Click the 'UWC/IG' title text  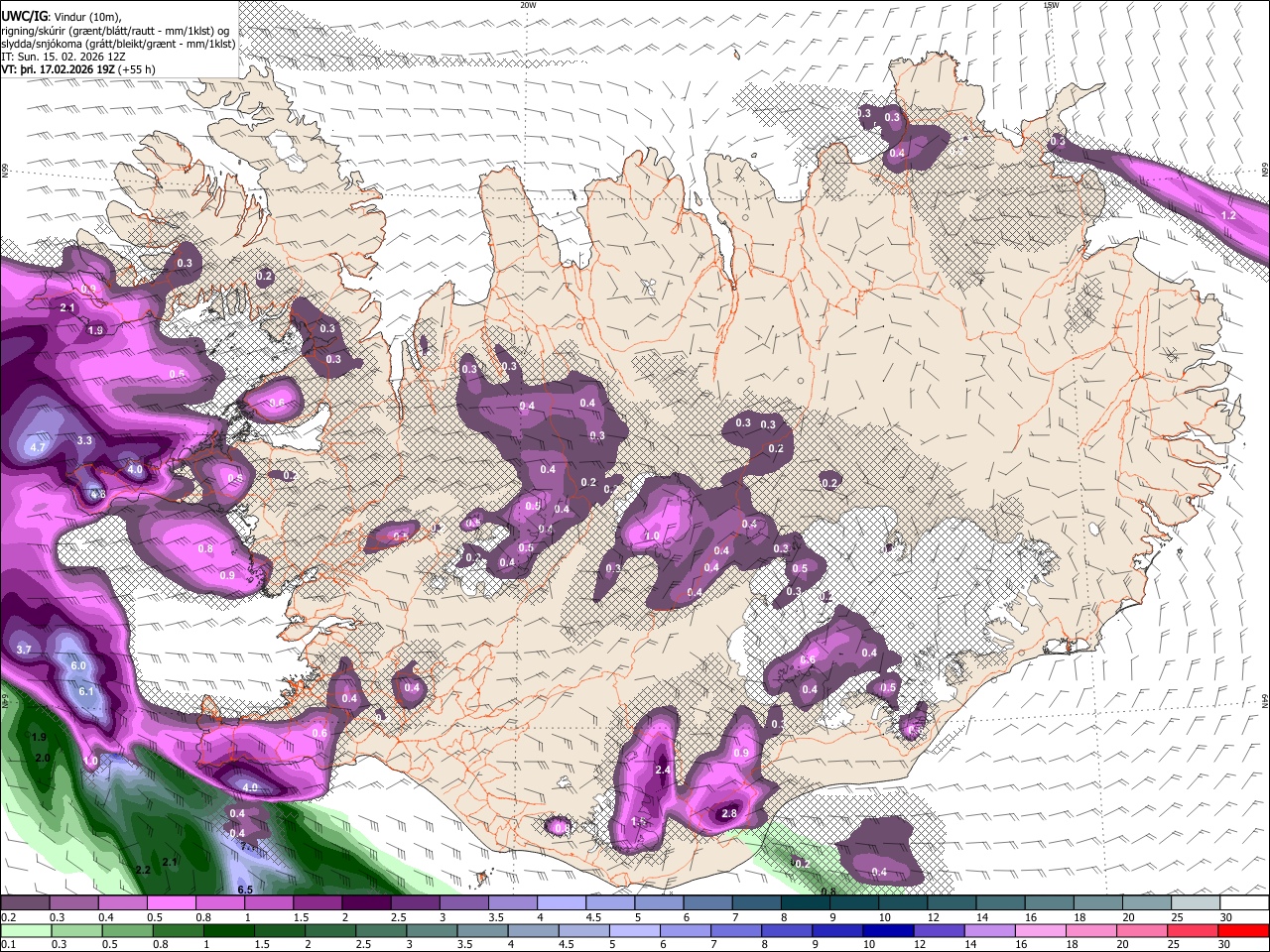24,16
